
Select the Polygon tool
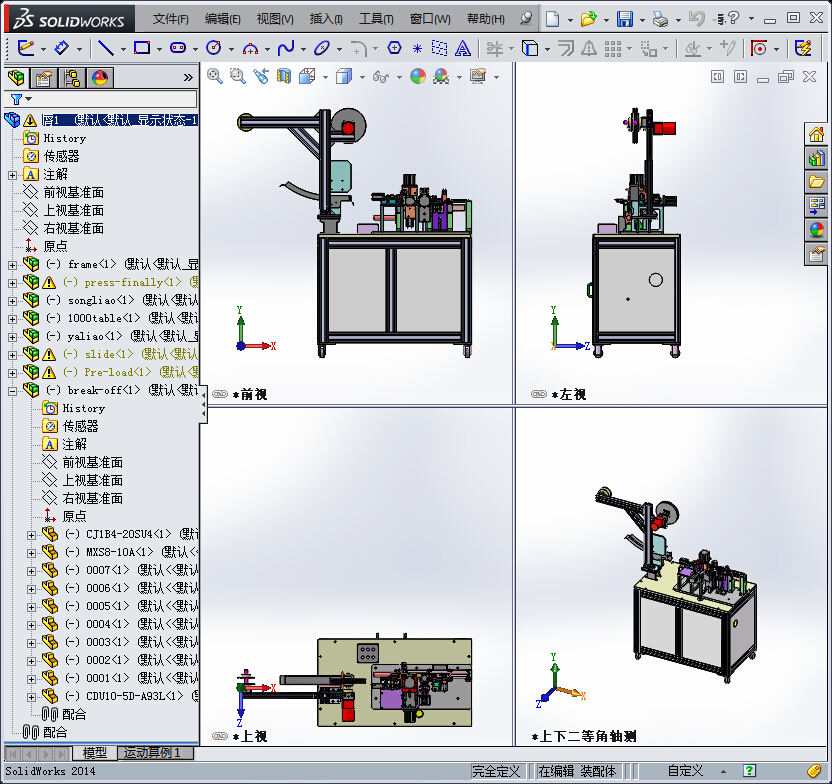(x=394, y=48)
